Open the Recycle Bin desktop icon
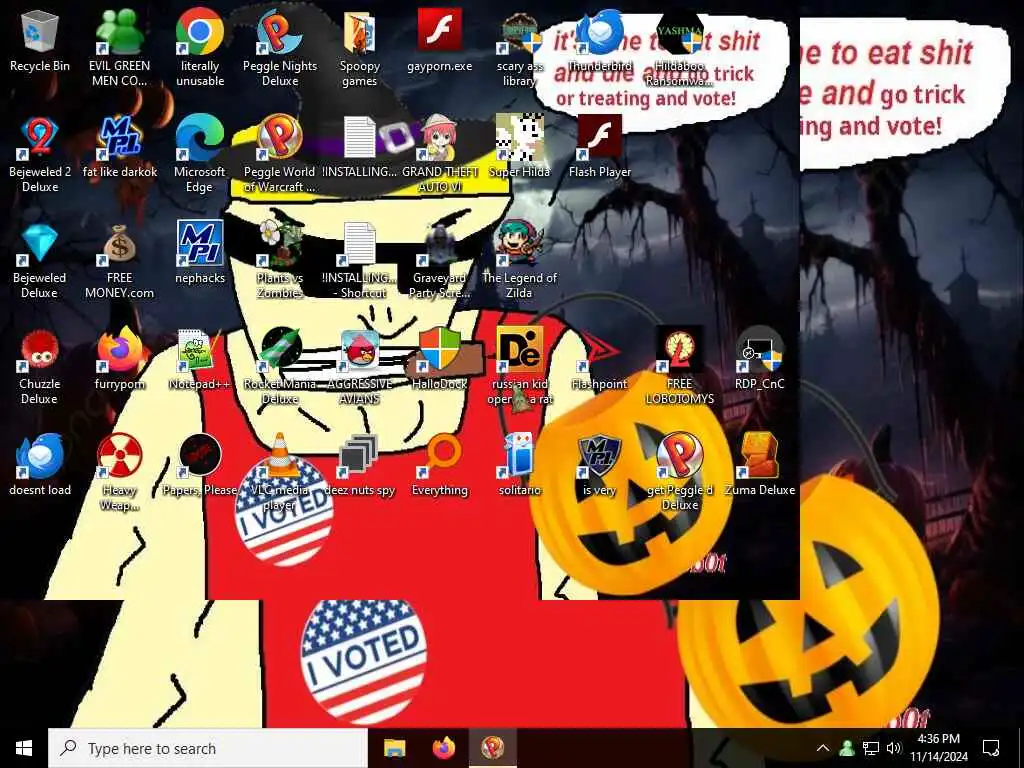1024x768 pixels. click(x=40, y=41)
